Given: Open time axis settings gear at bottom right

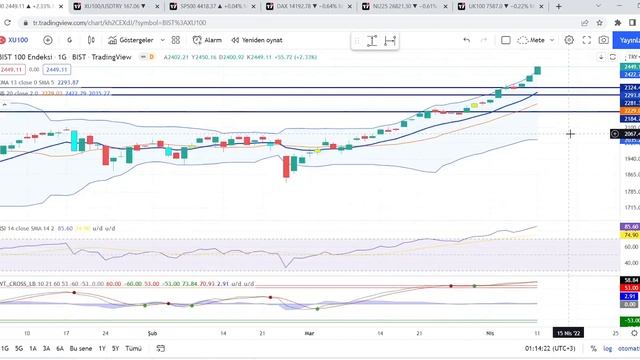Looking at the screenshot, I should (634, 333).
